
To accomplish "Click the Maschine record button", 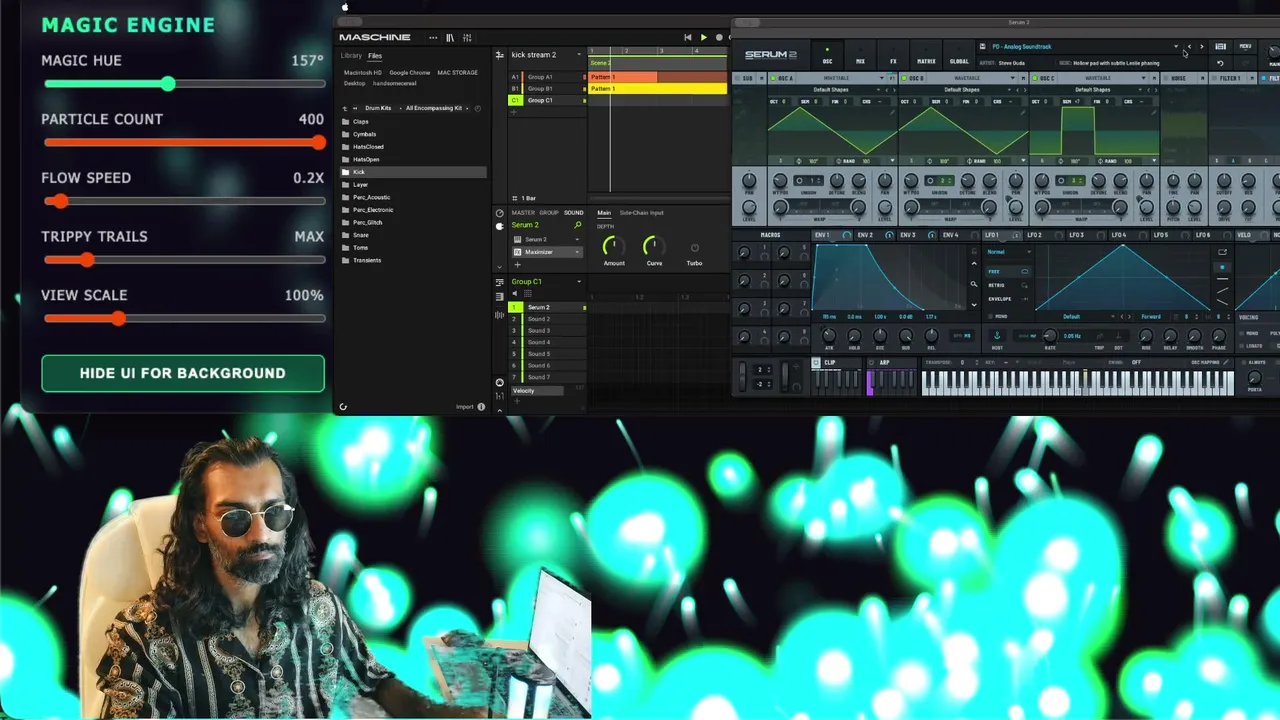I will click(719, 38).
